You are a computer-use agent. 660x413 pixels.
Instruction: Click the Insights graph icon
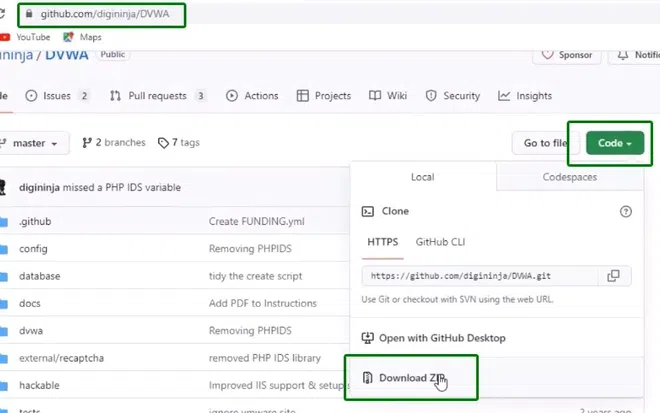(504, 96)
